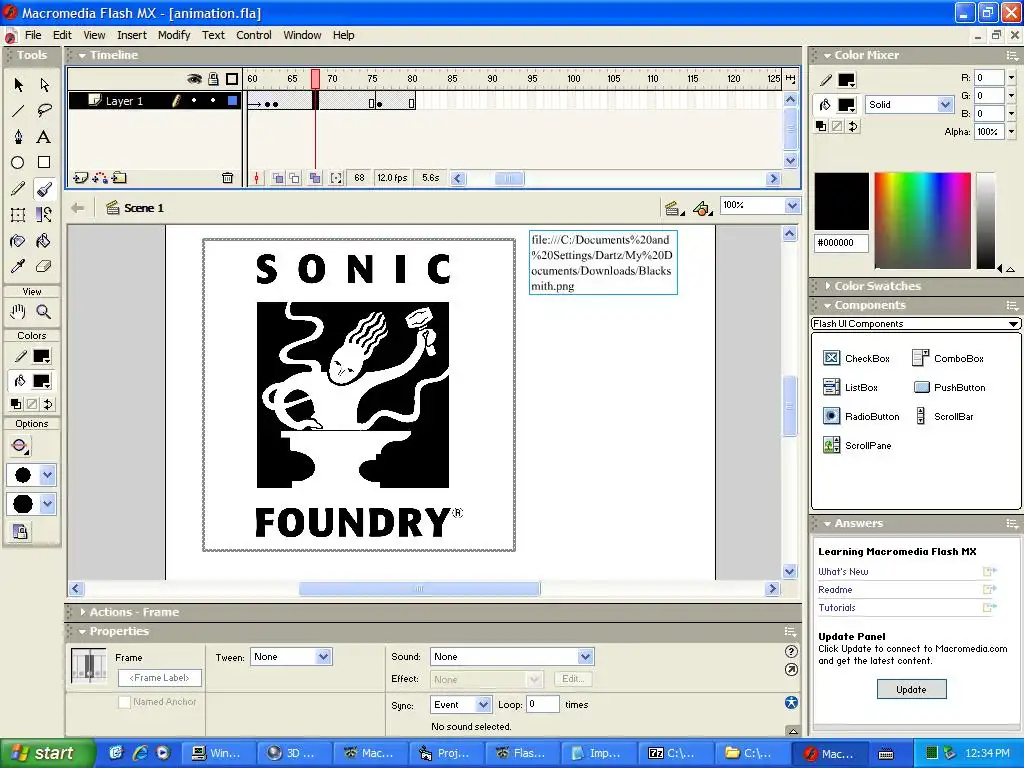Open the Readme link
1024x768 pixels.
[x=835, y=590]
